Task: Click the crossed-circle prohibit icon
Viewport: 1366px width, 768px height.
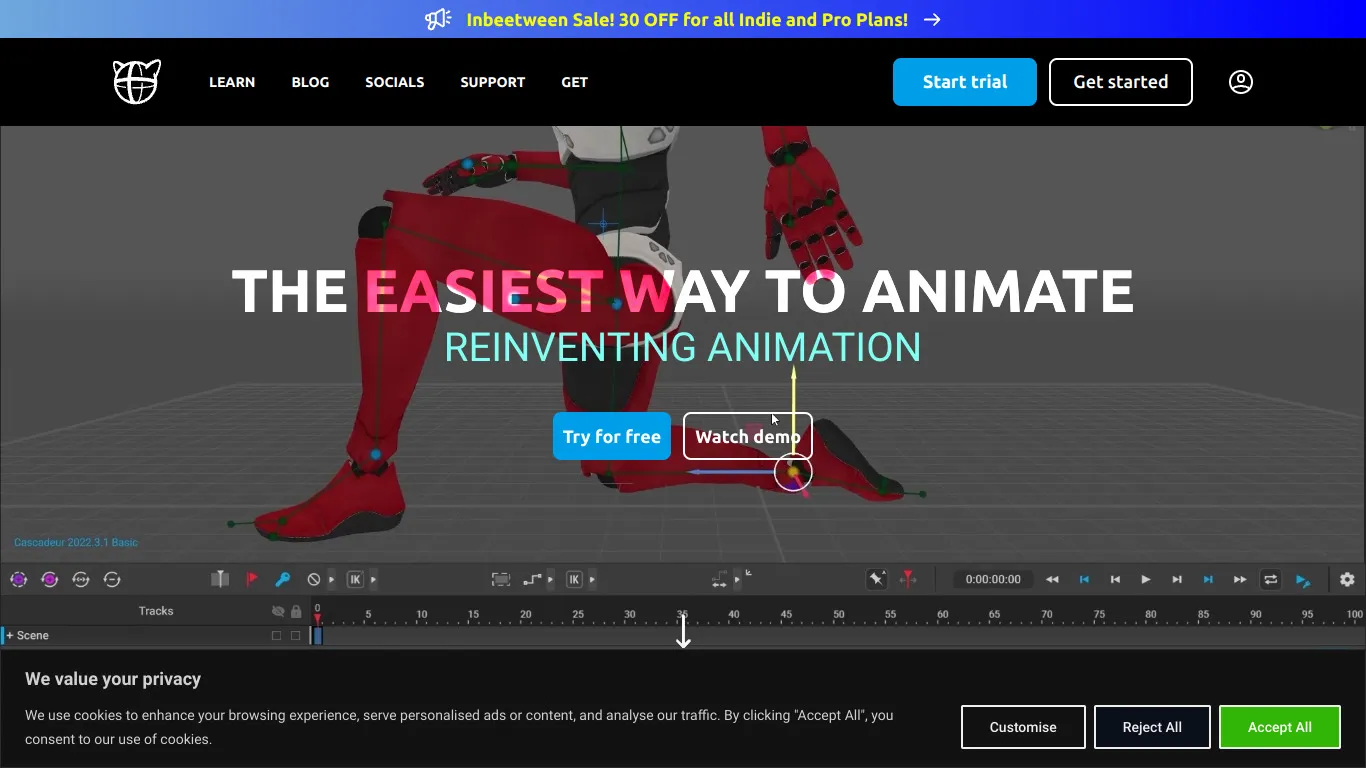Action: coord(314,579)
